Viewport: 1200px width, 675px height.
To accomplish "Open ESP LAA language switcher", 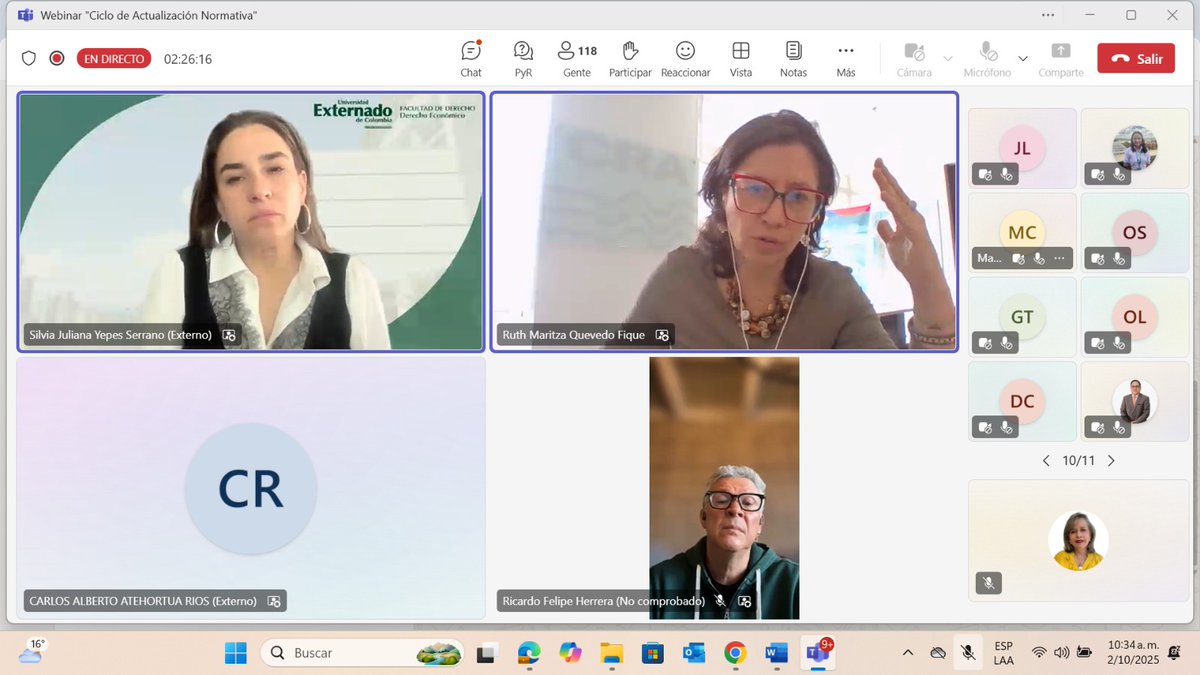I will pos(1003,653).
